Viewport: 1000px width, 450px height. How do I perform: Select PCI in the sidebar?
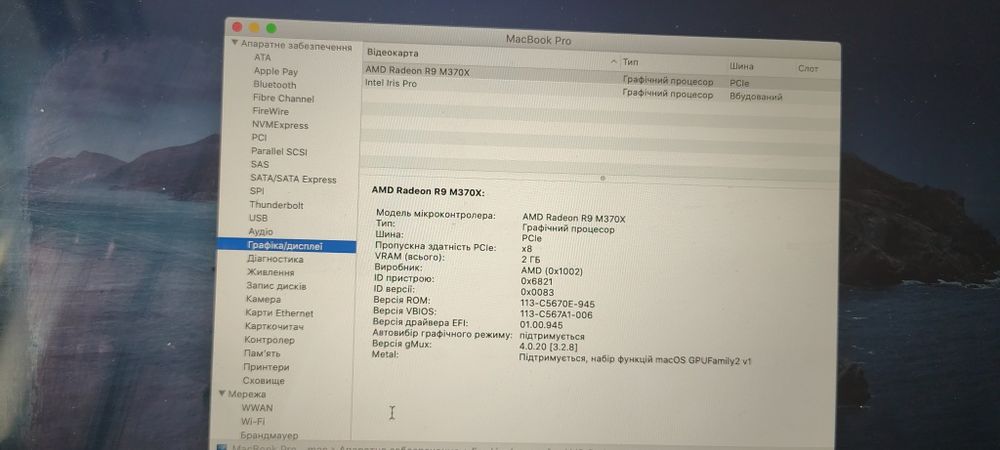coord(259,138)
